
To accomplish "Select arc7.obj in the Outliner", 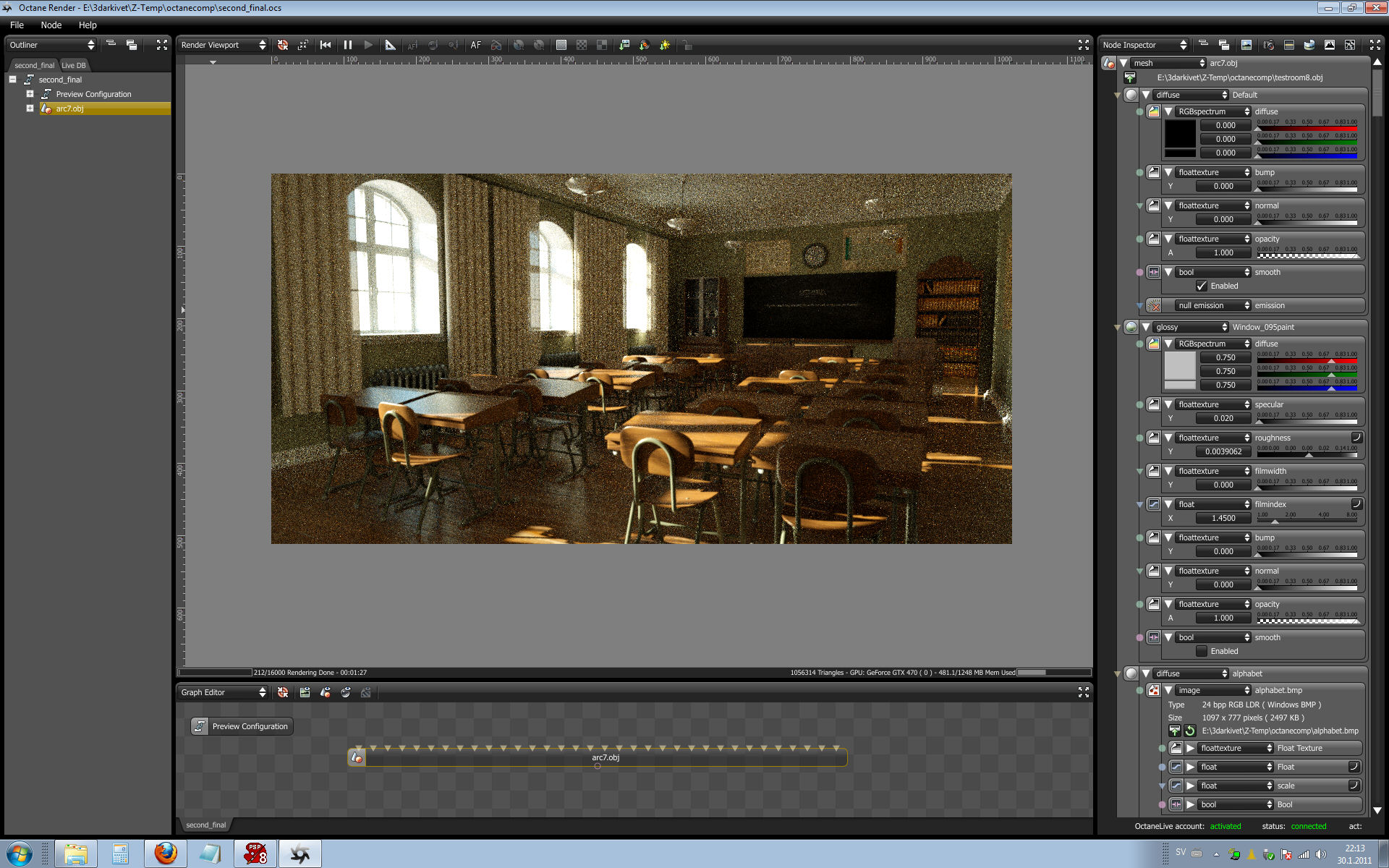I will [x=70, y=109].
